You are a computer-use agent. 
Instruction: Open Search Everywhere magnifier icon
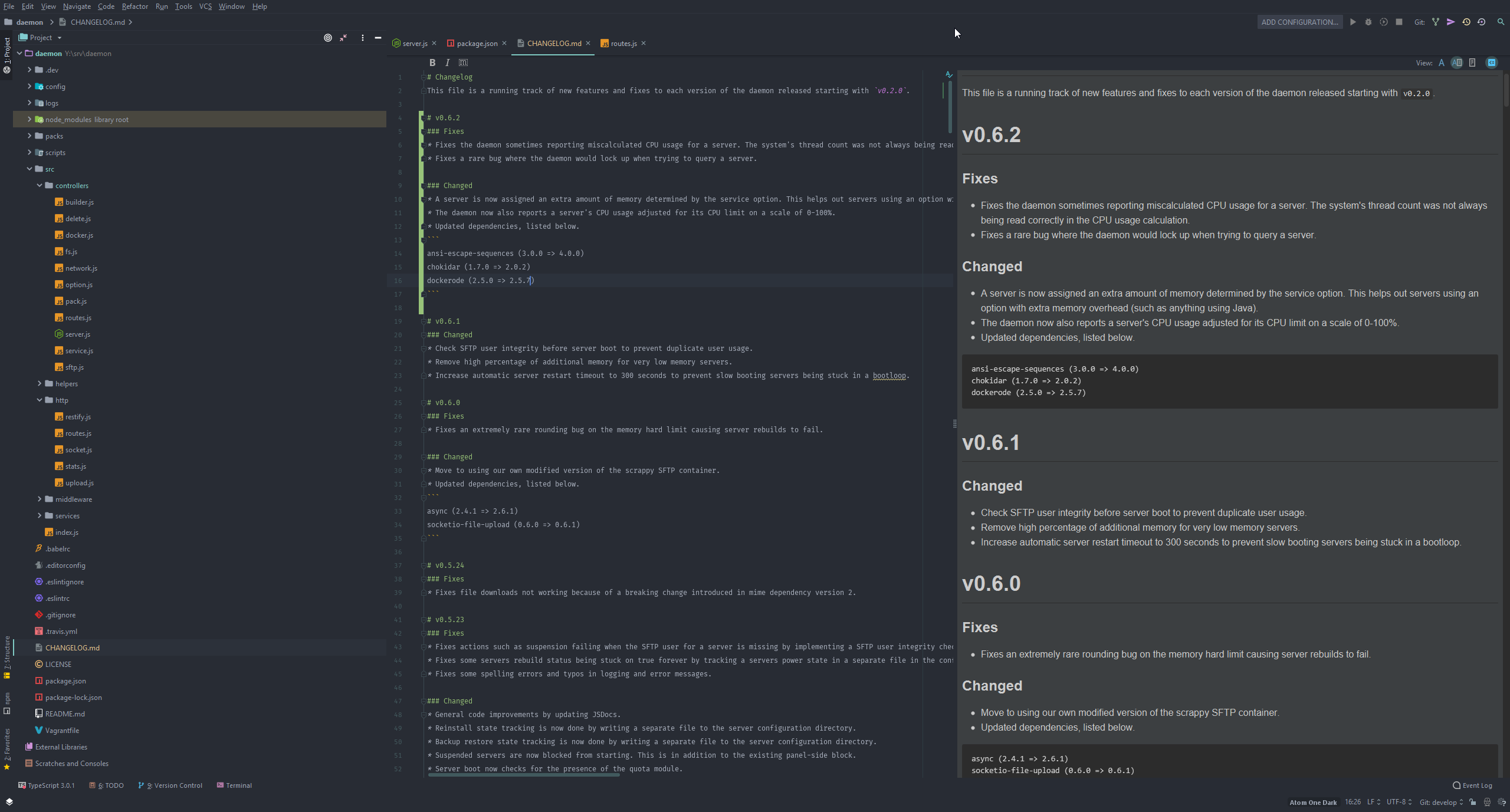click(1501, 22)
